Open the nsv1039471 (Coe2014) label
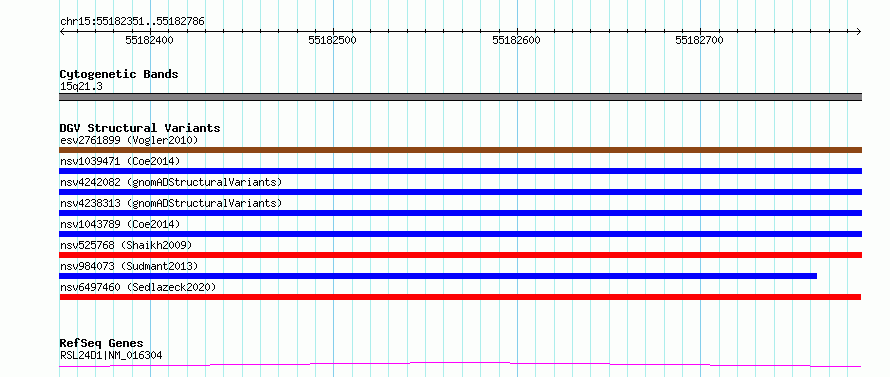 (120, 161)
